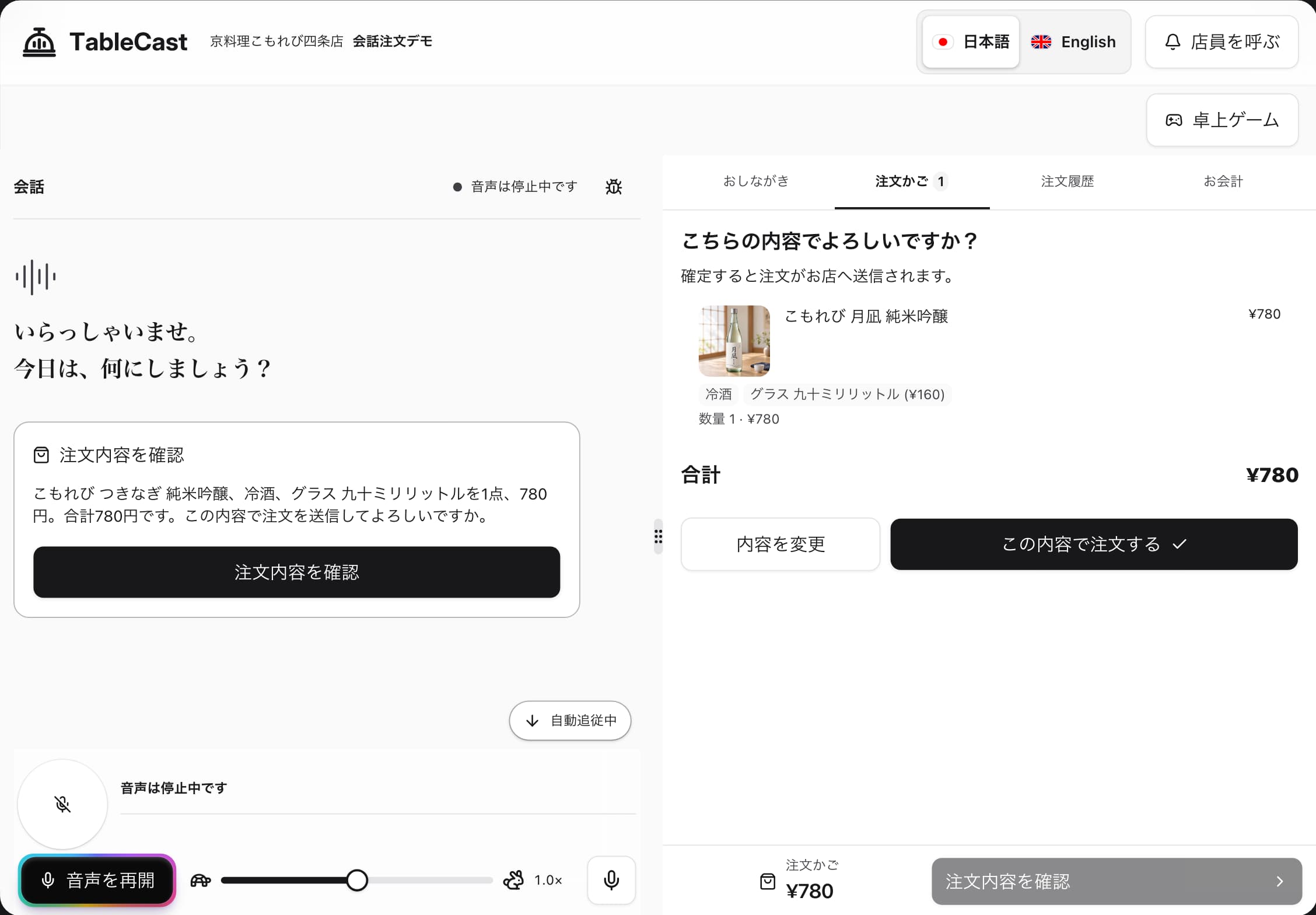Resume voice with 音声を再開 button
This screenshot has height=915, width=1316.
click(x=97, y=880)
